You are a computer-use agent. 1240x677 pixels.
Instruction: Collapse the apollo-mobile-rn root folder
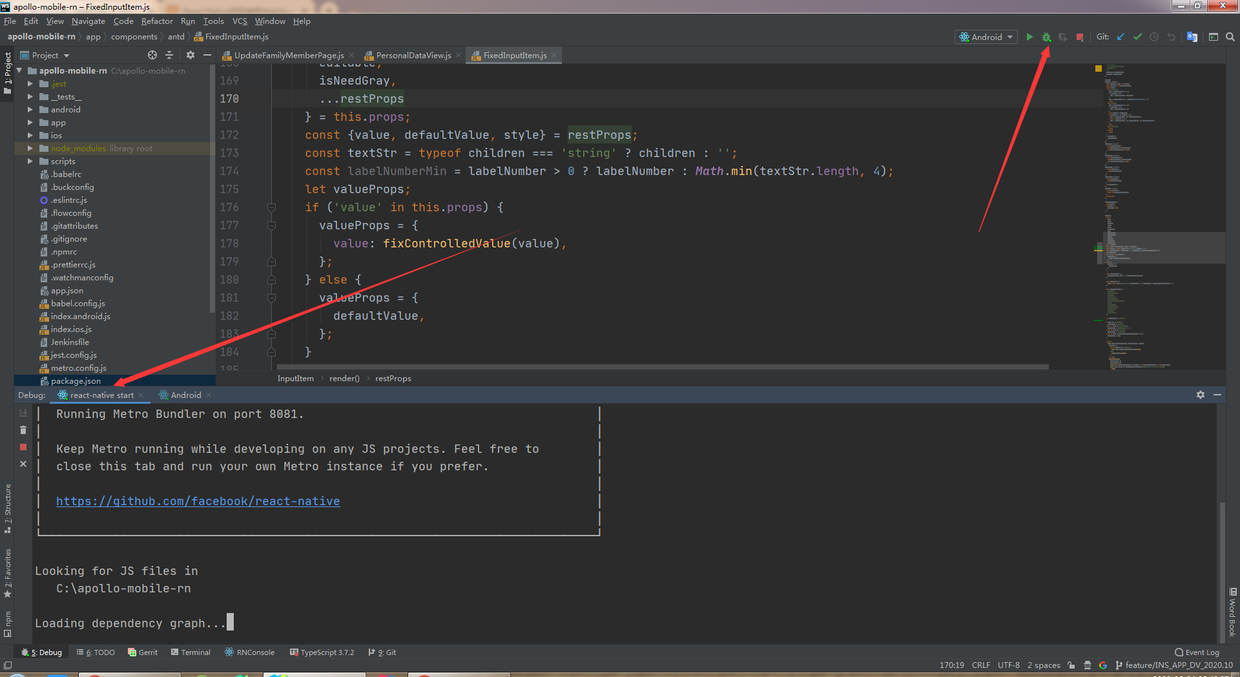(20, 71)
